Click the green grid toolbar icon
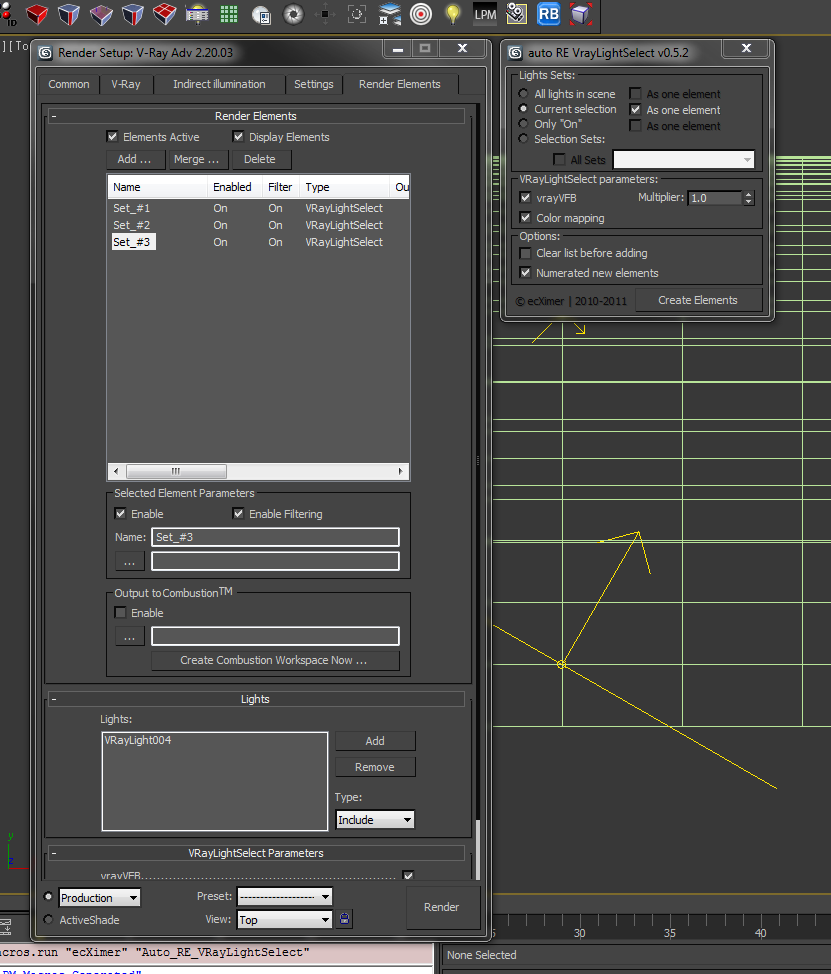 (x=228, y=14)
